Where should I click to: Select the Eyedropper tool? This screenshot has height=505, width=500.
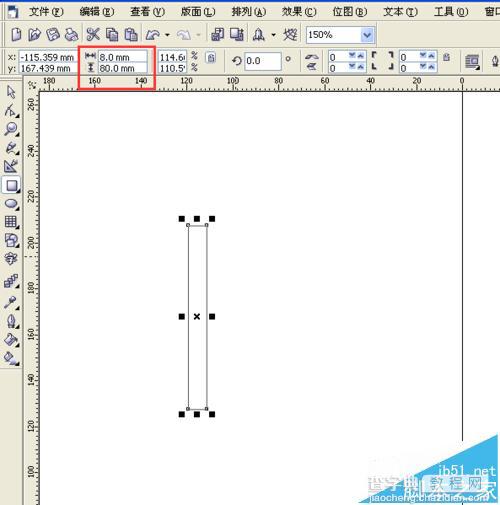pos(11,302)
